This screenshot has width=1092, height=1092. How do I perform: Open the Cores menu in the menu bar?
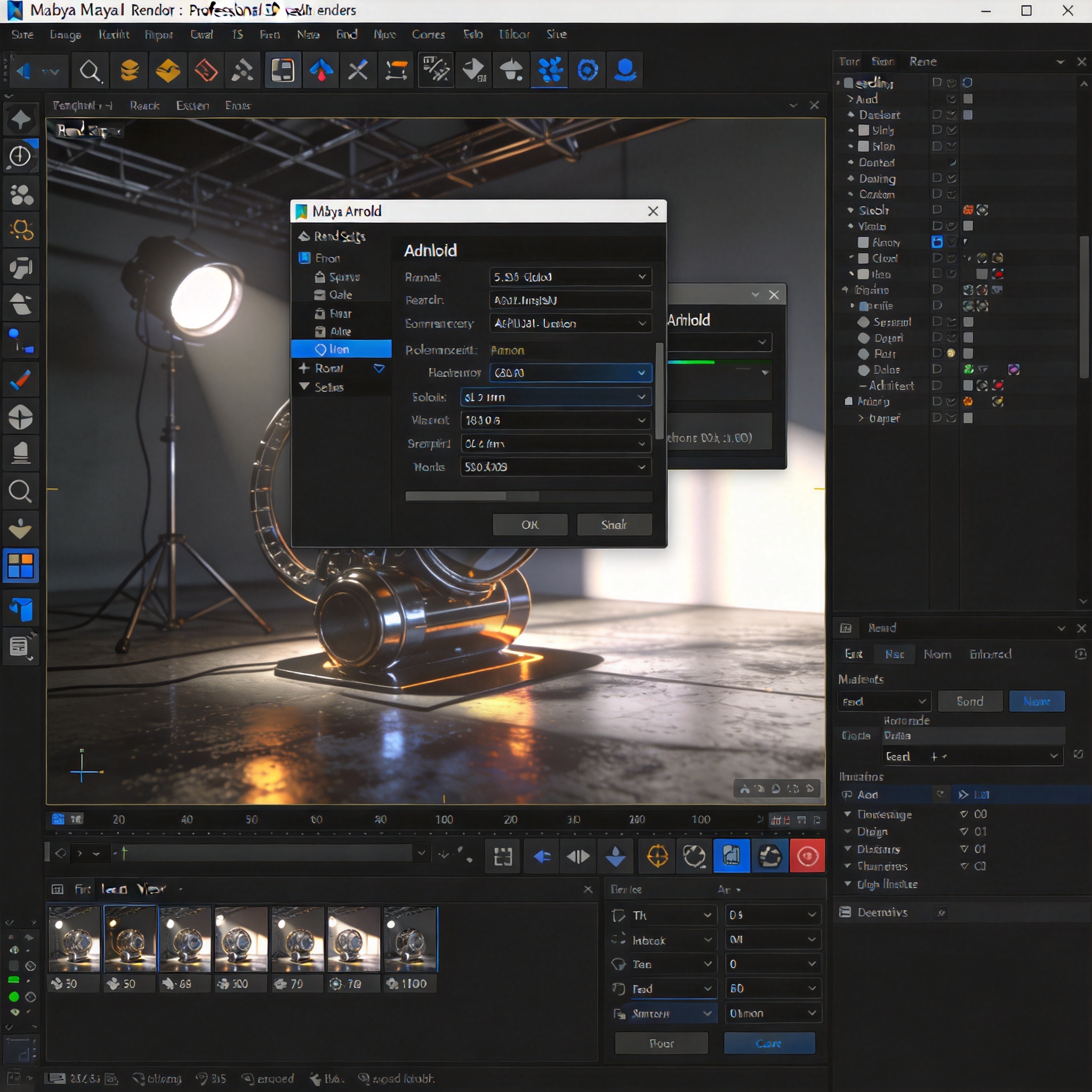coord(429,35)
